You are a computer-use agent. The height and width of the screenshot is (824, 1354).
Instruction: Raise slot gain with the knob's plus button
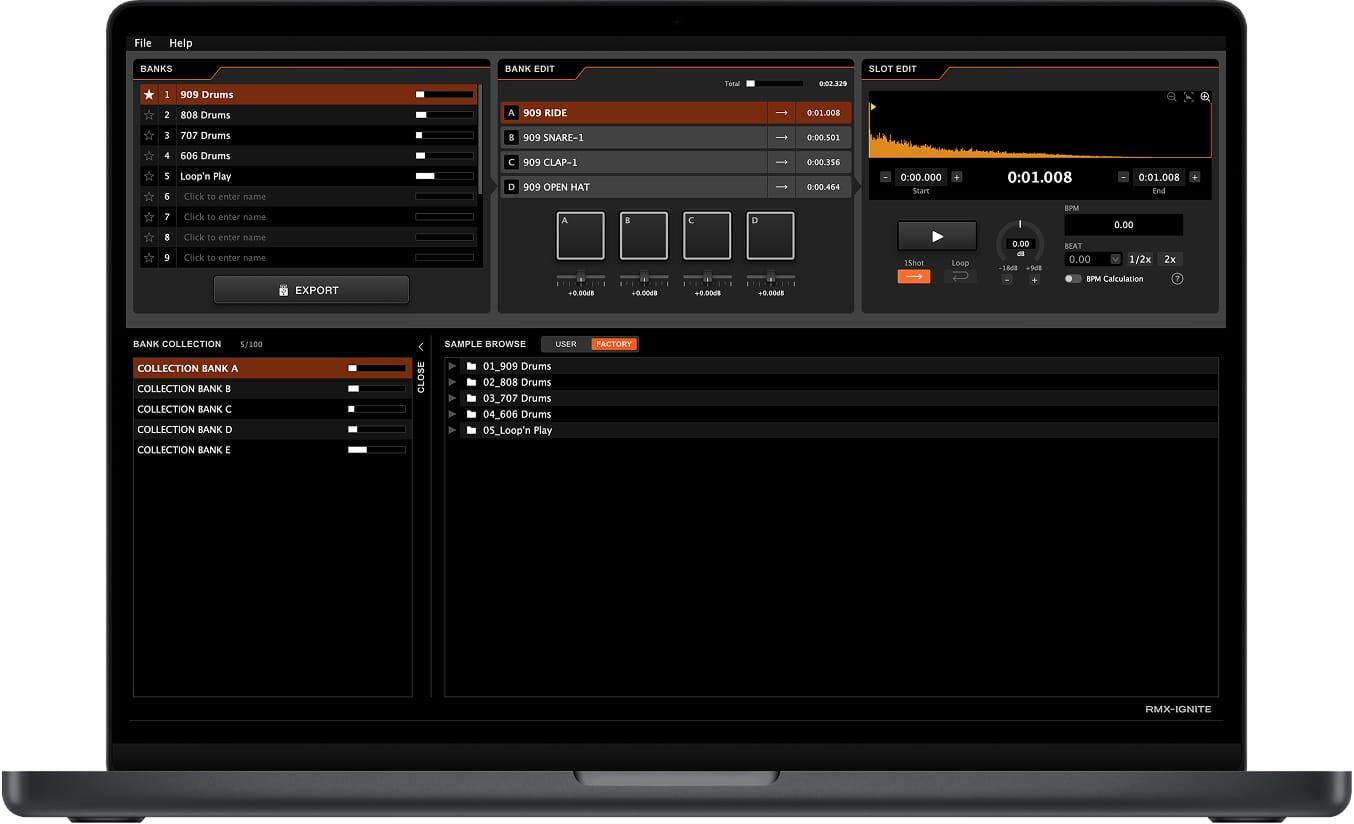pyautogui.click(x=1034, y=280)
